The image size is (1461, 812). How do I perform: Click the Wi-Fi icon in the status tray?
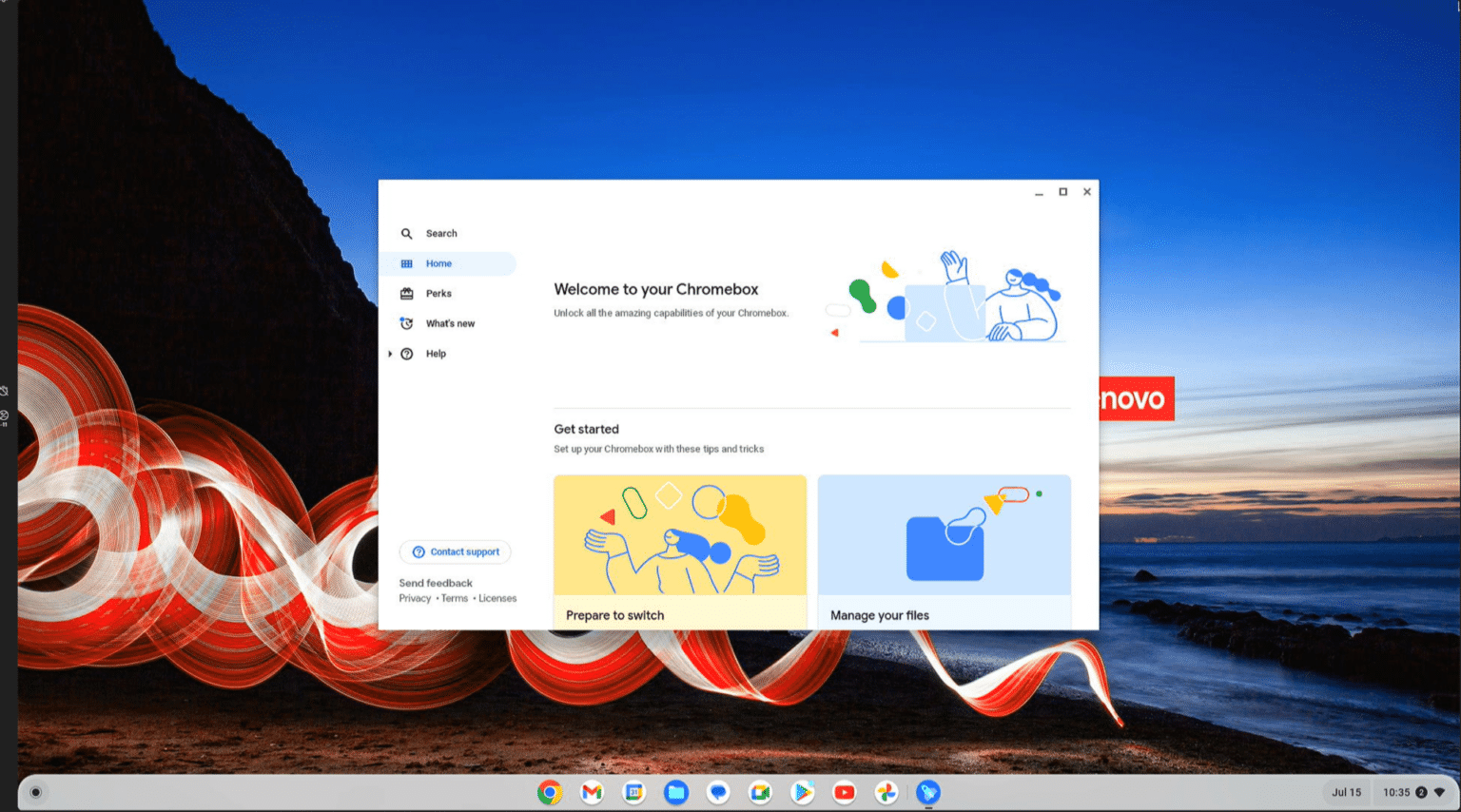(1439, 792)
